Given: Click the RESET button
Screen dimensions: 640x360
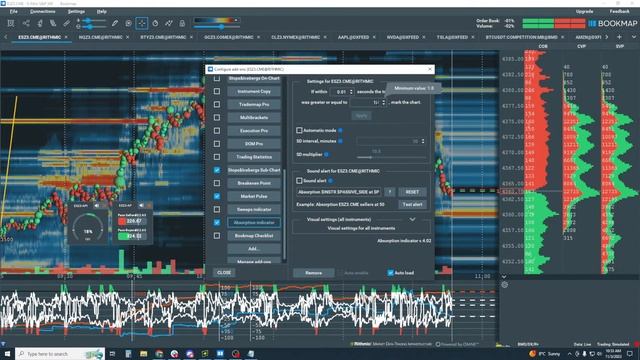Looking at the screenshot, I should [412, 192].
